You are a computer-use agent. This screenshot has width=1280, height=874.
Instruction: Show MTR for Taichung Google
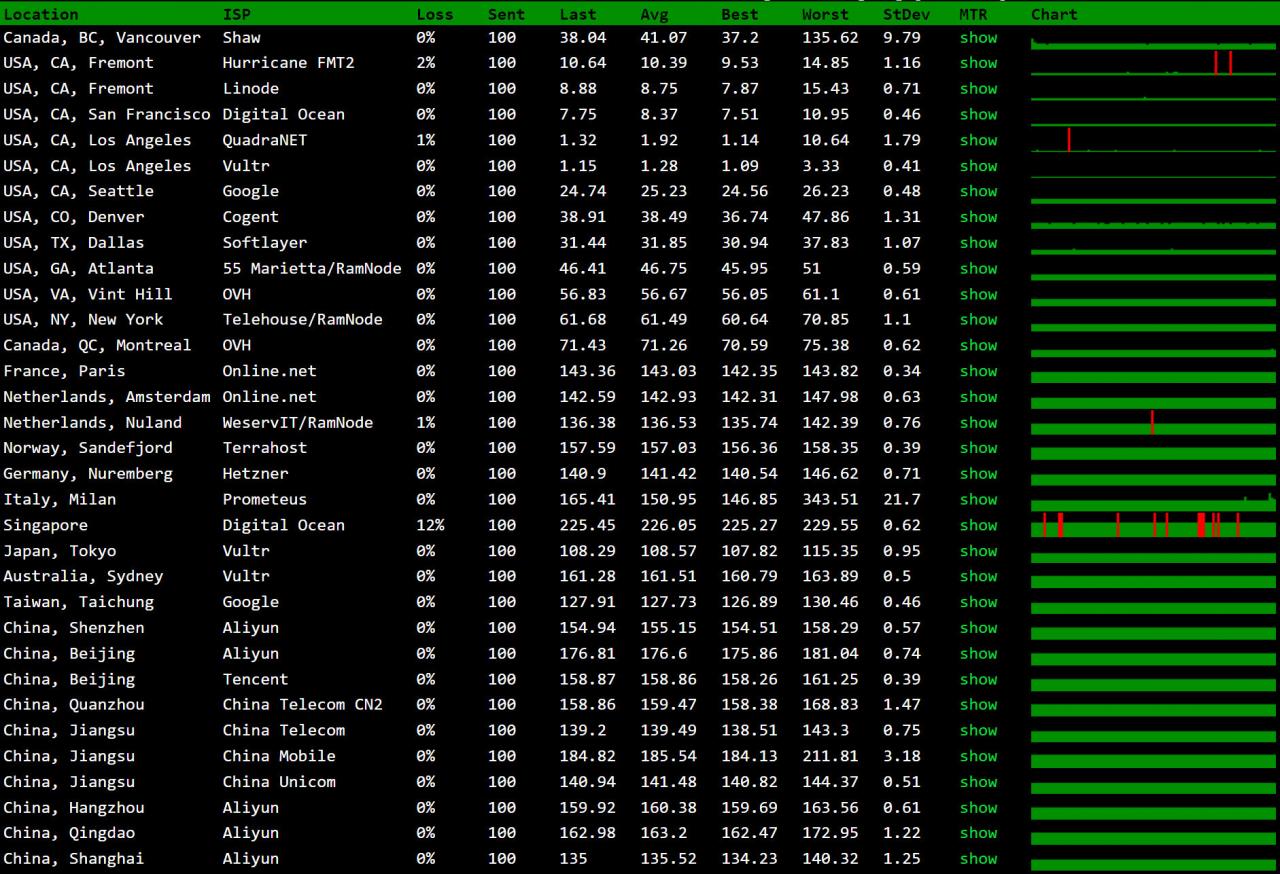[978, 602]
